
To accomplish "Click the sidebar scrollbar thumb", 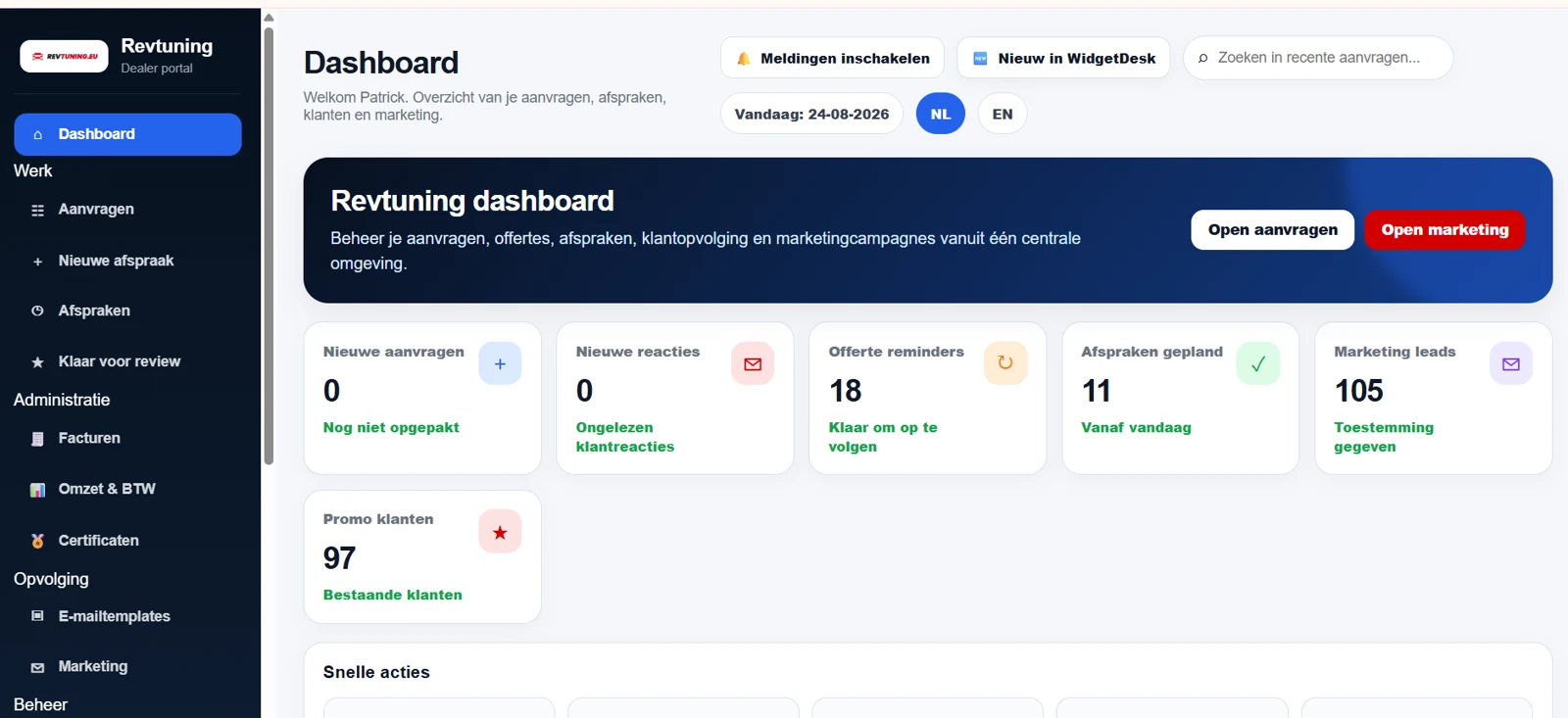I will pyautogui.click(x=269, y=245).
